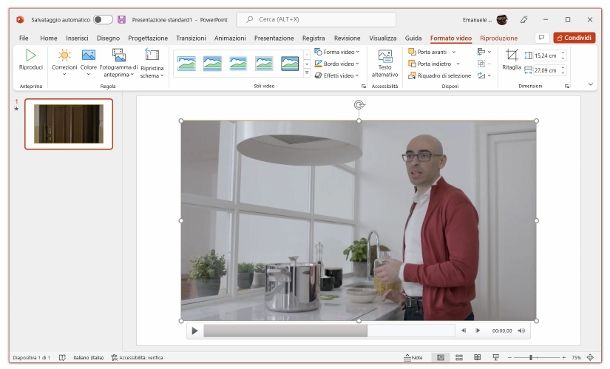Screen dimensions: 610x369
Task: Select slide 1 thumbnail
Action: pyautogui.click(x=68, y=124)
